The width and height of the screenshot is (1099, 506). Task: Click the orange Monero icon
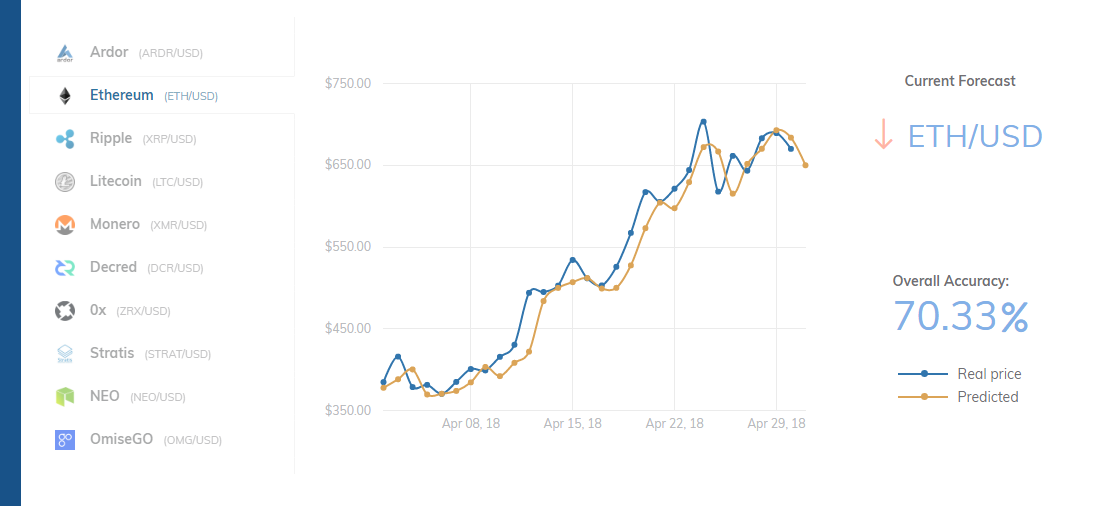point(65,225)
